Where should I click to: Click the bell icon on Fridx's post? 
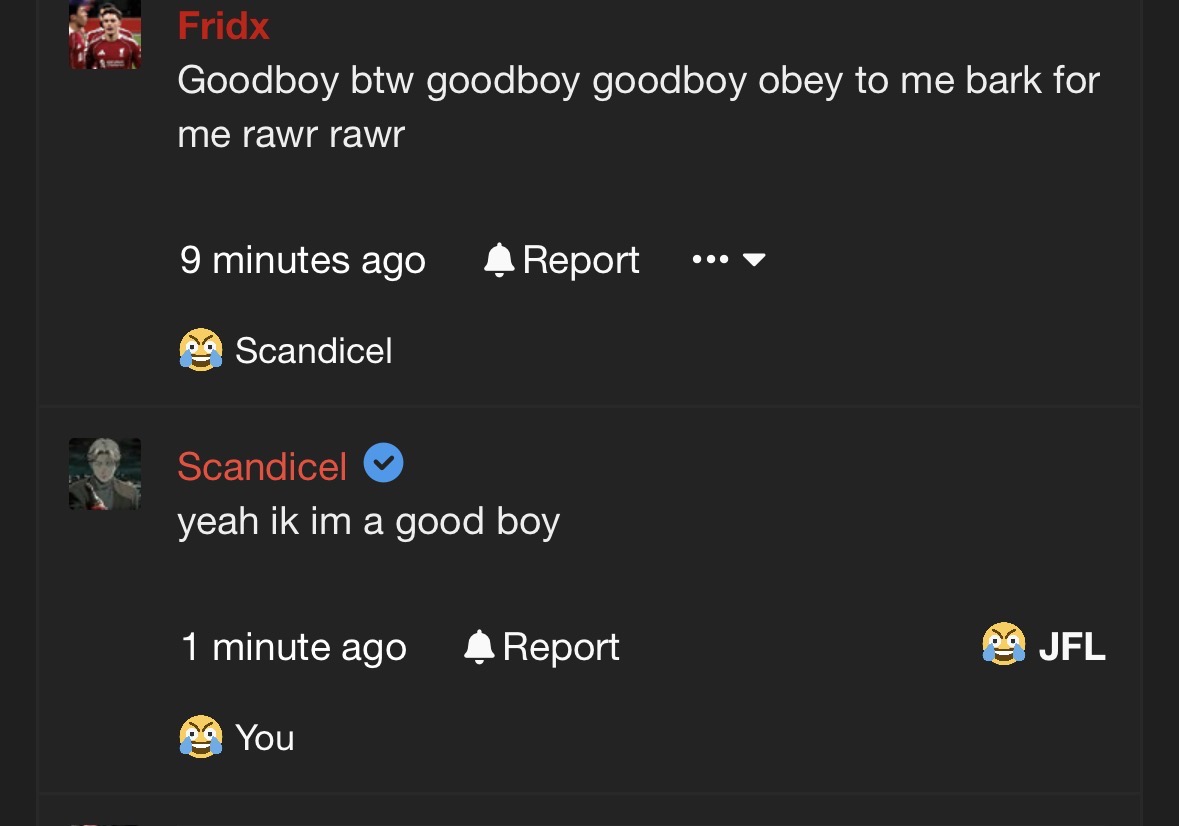[x=498, y=260]
